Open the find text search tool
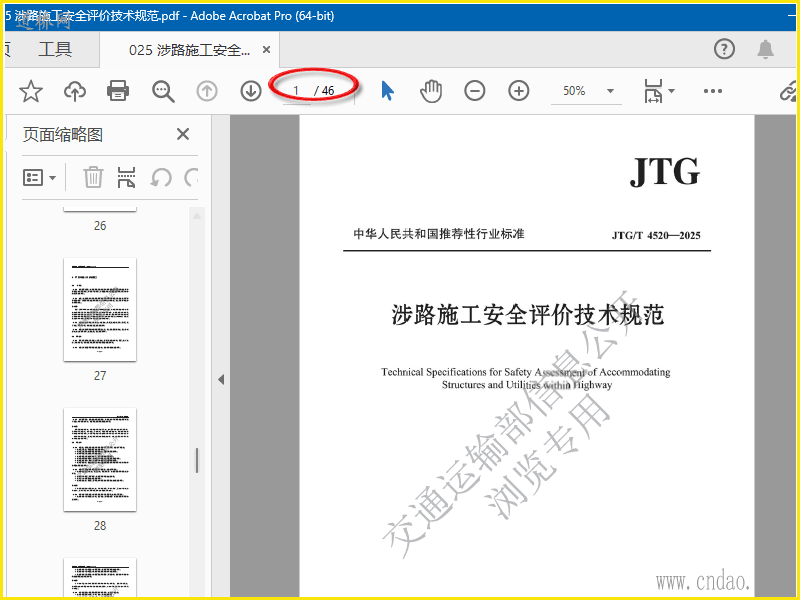 163,91
